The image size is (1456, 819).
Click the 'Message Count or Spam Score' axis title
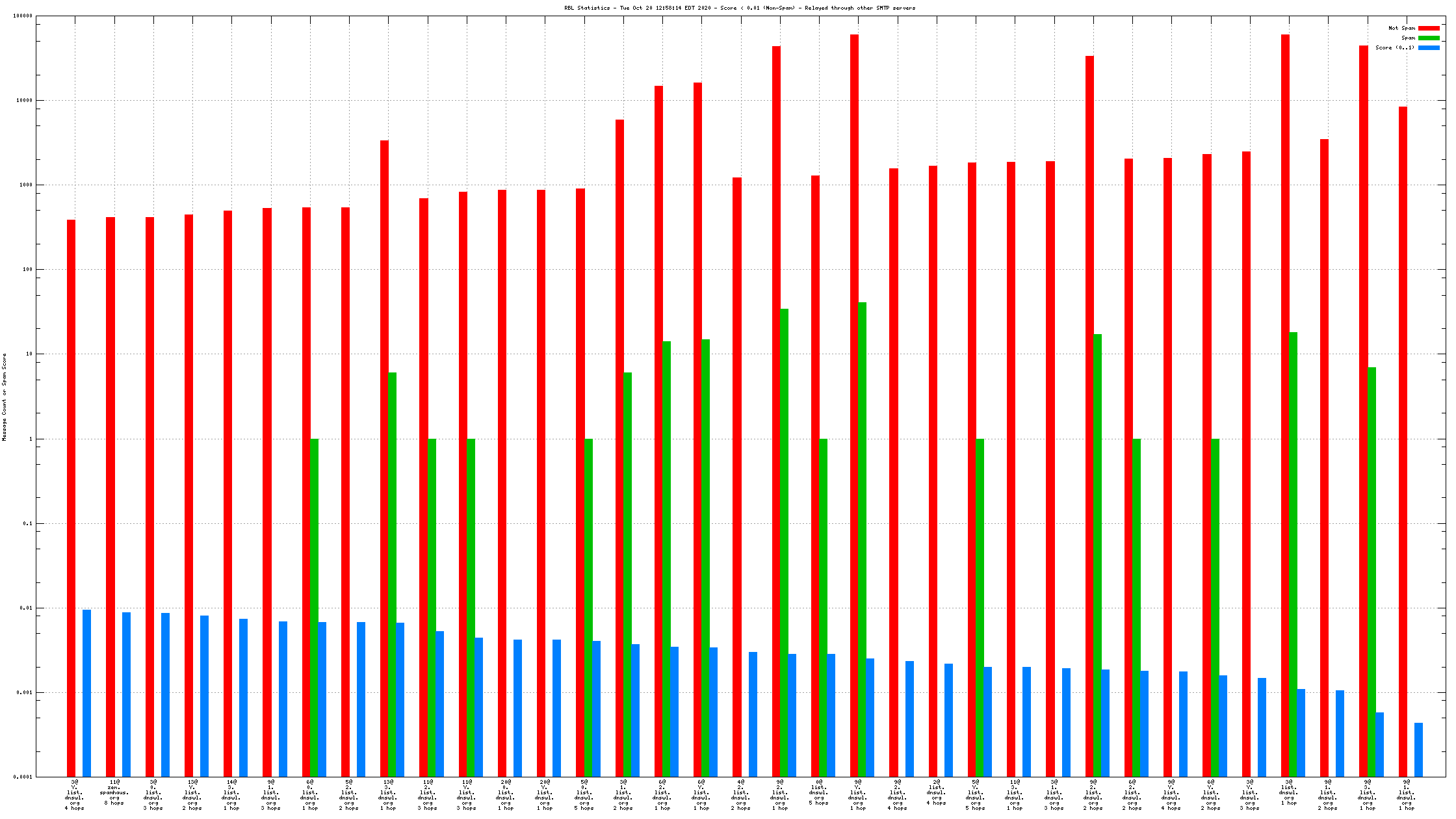point(5,397)
